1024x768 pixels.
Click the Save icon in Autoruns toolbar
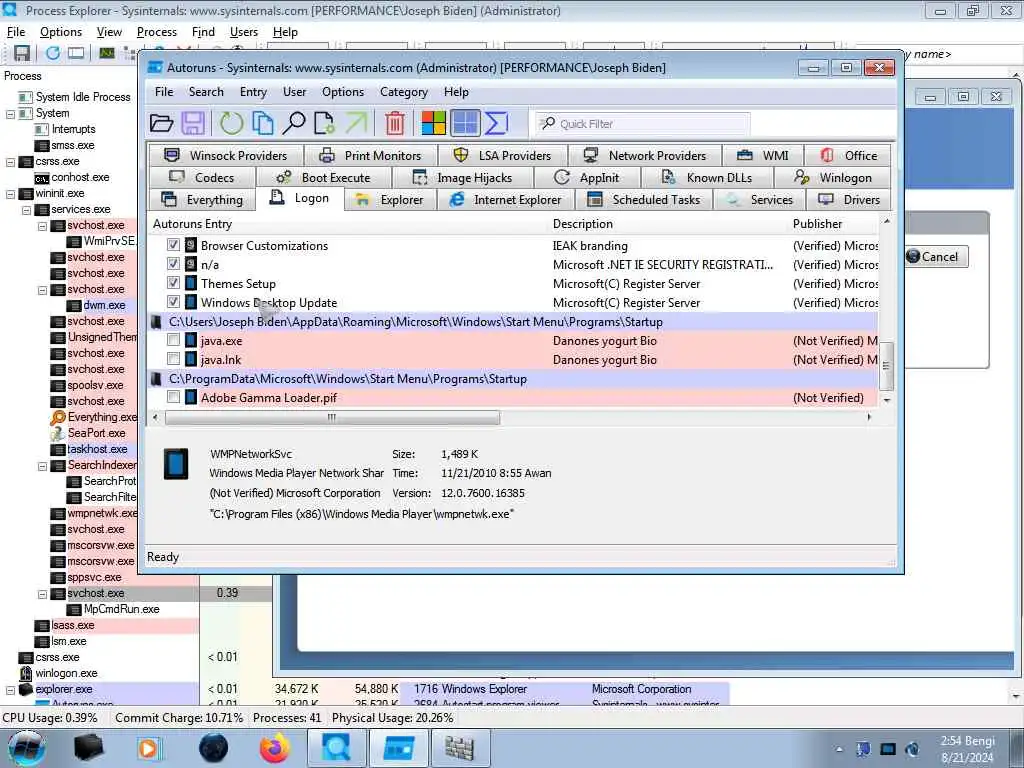click(193, 123)
